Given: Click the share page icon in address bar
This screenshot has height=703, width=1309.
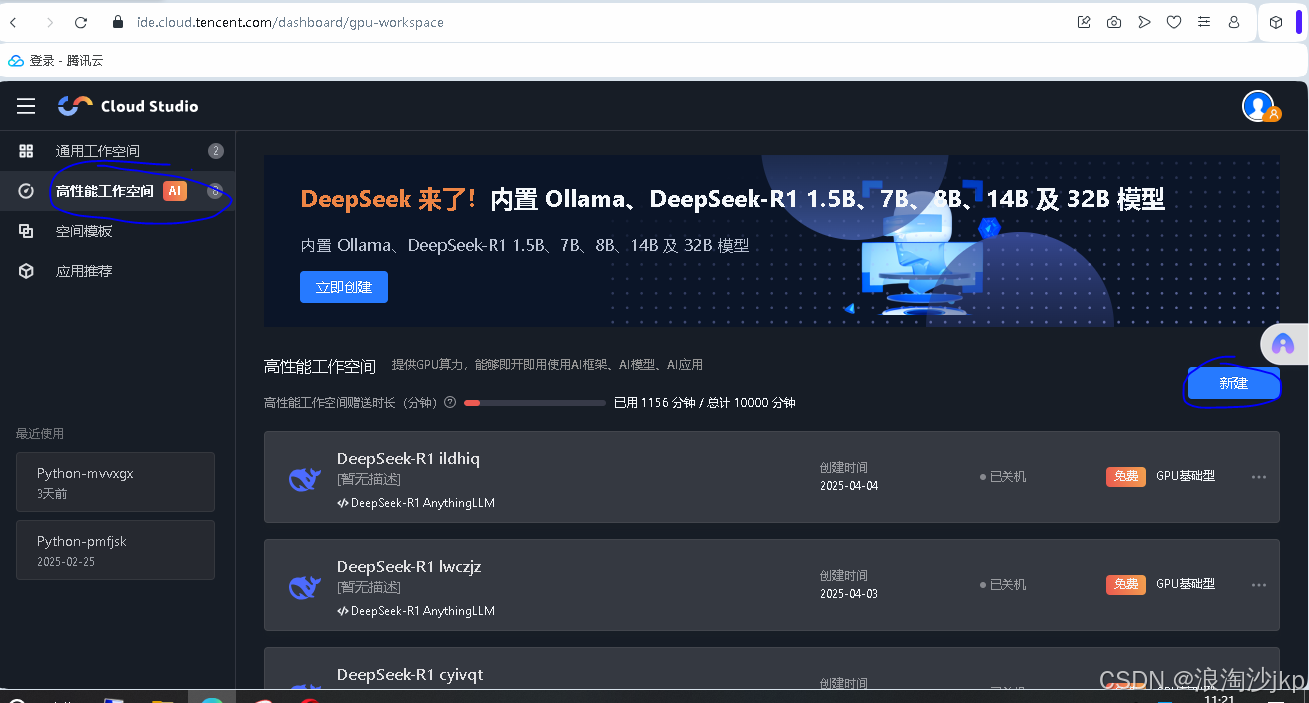Looking at the screenshot, I should [x=1084, y=22].
